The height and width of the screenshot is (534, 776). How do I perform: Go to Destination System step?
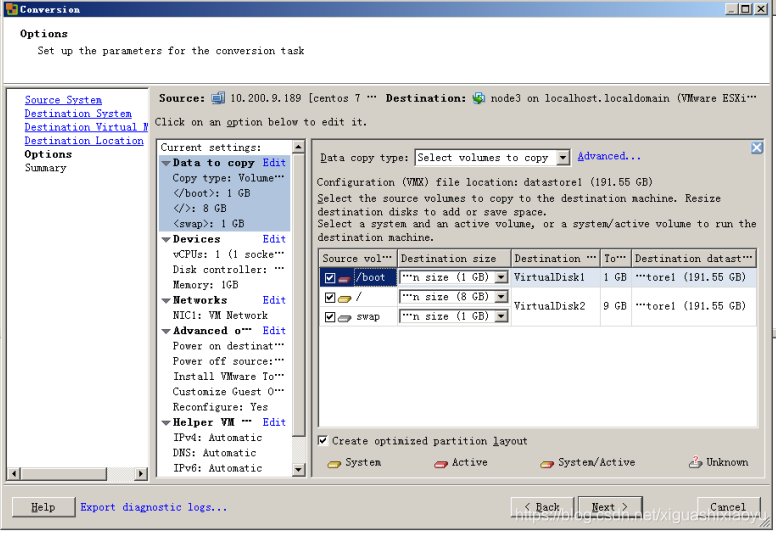pos(78,114)
